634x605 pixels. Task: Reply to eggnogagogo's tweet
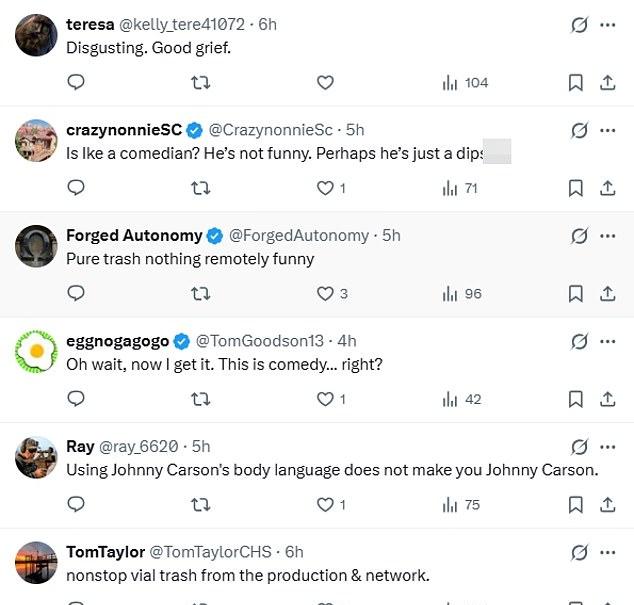click(x=76, y=399)
